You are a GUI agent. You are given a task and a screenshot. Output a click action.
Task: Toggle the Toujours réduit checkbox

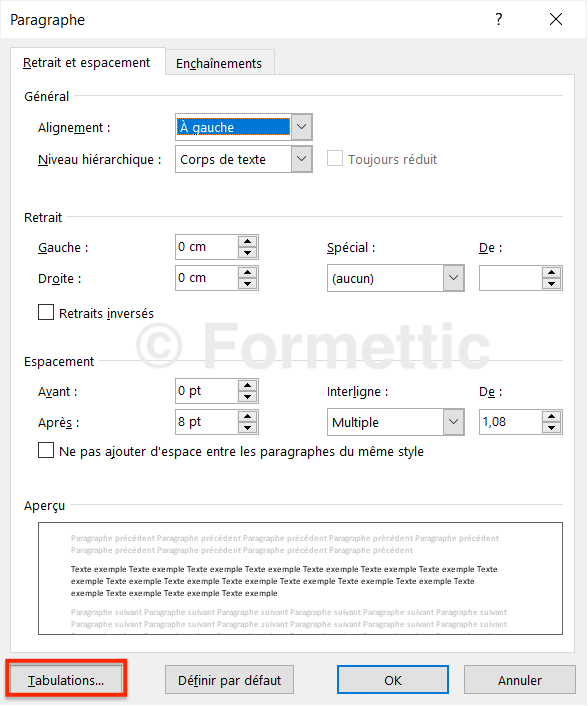pyautogui.click(x=335, y=158)
